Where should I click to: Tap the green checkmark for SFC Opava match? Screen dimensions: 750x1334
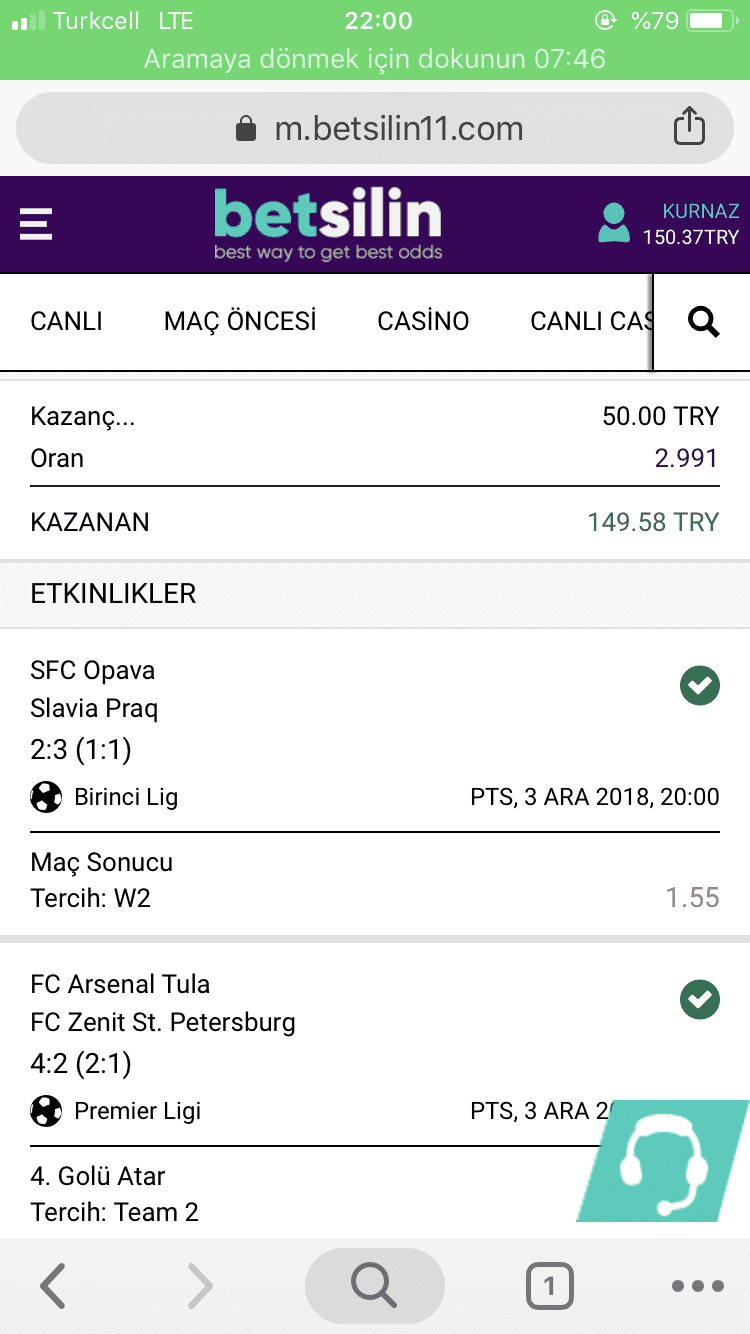(x=700, y=686)
